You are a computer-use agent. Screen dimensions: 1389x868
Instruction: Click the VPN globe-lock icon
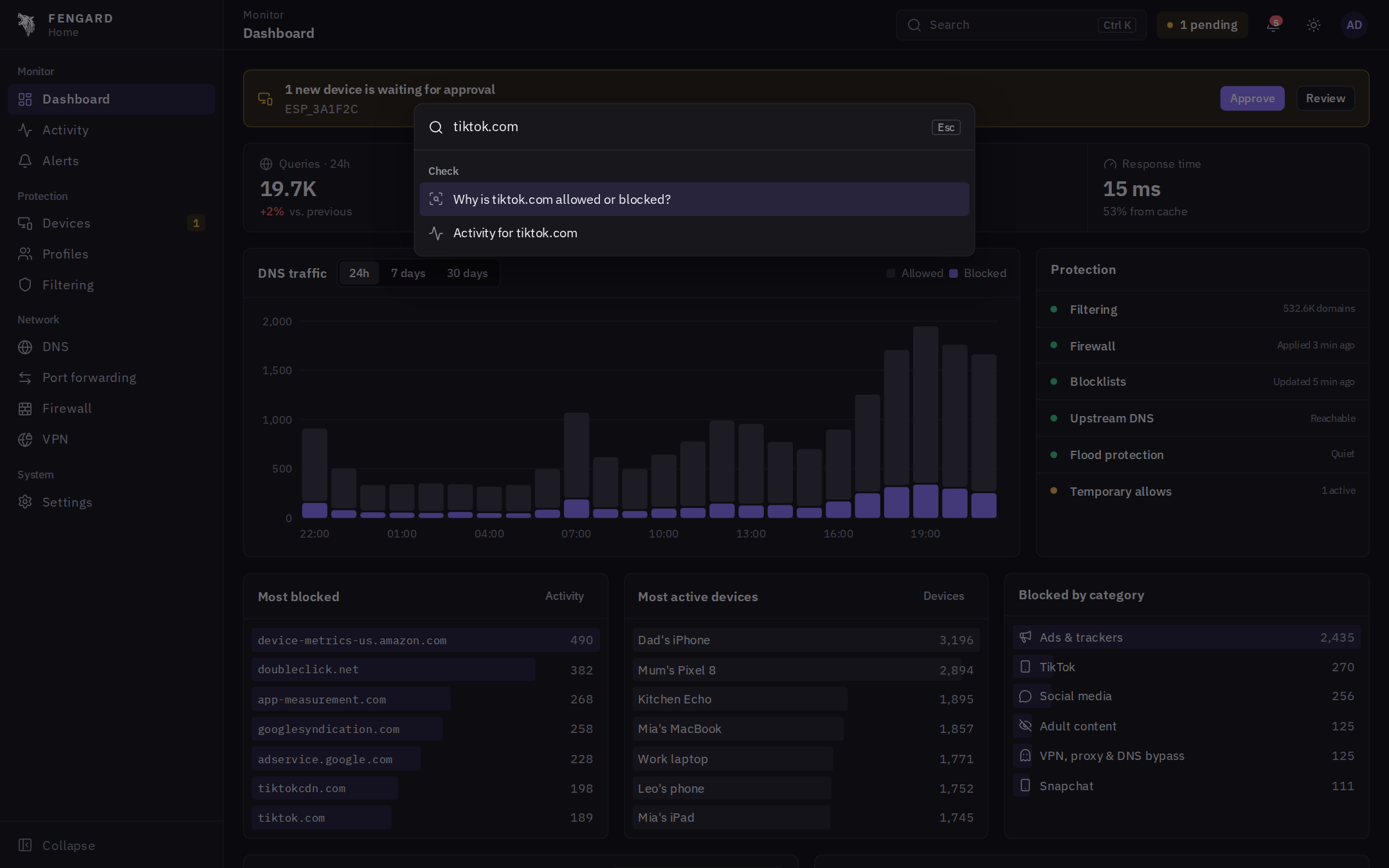pos(25,439)
